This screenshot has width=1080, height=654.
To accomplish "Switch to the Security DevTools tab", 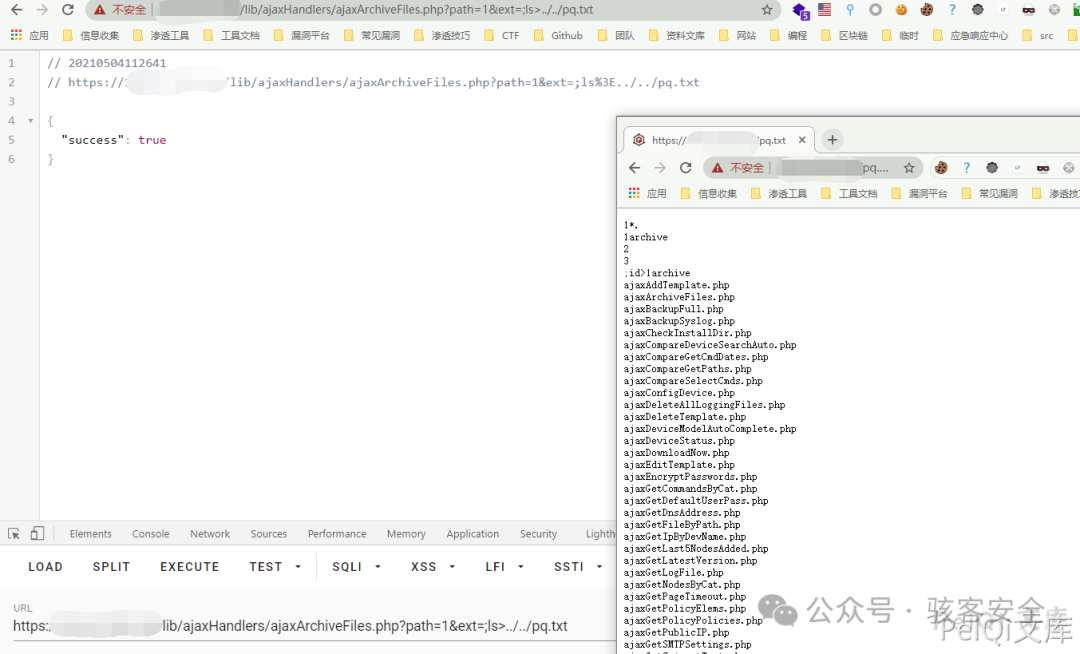I will [539, 534].
